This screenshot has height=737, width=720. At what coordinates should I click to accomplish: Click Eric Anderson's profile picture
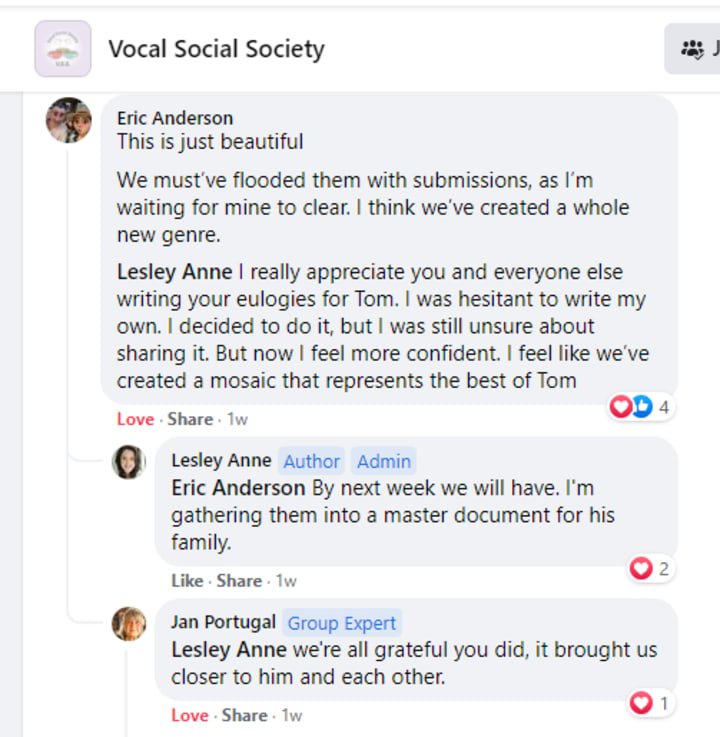[x=69, y=120]
